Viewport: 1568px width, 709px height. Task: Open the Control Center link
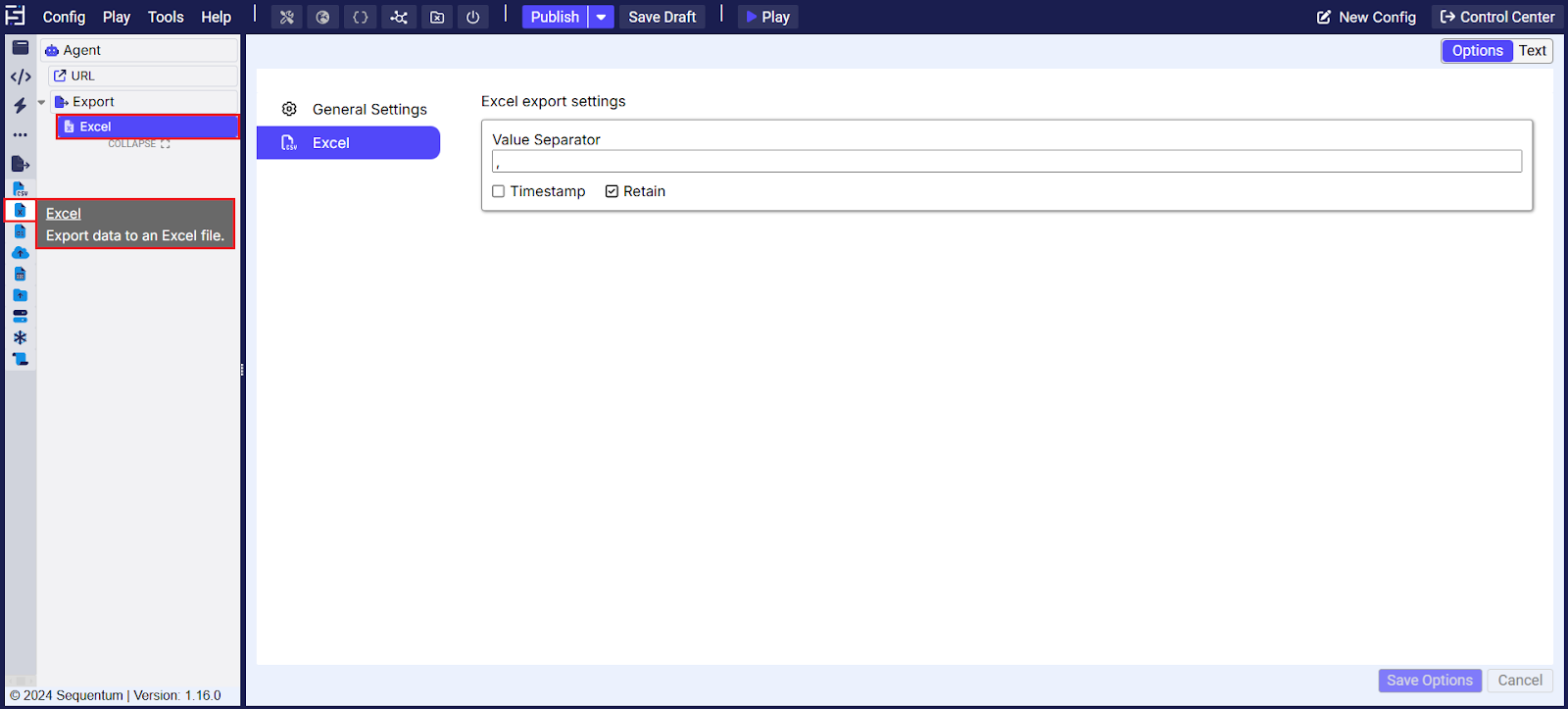click(x=1496, y=17)
